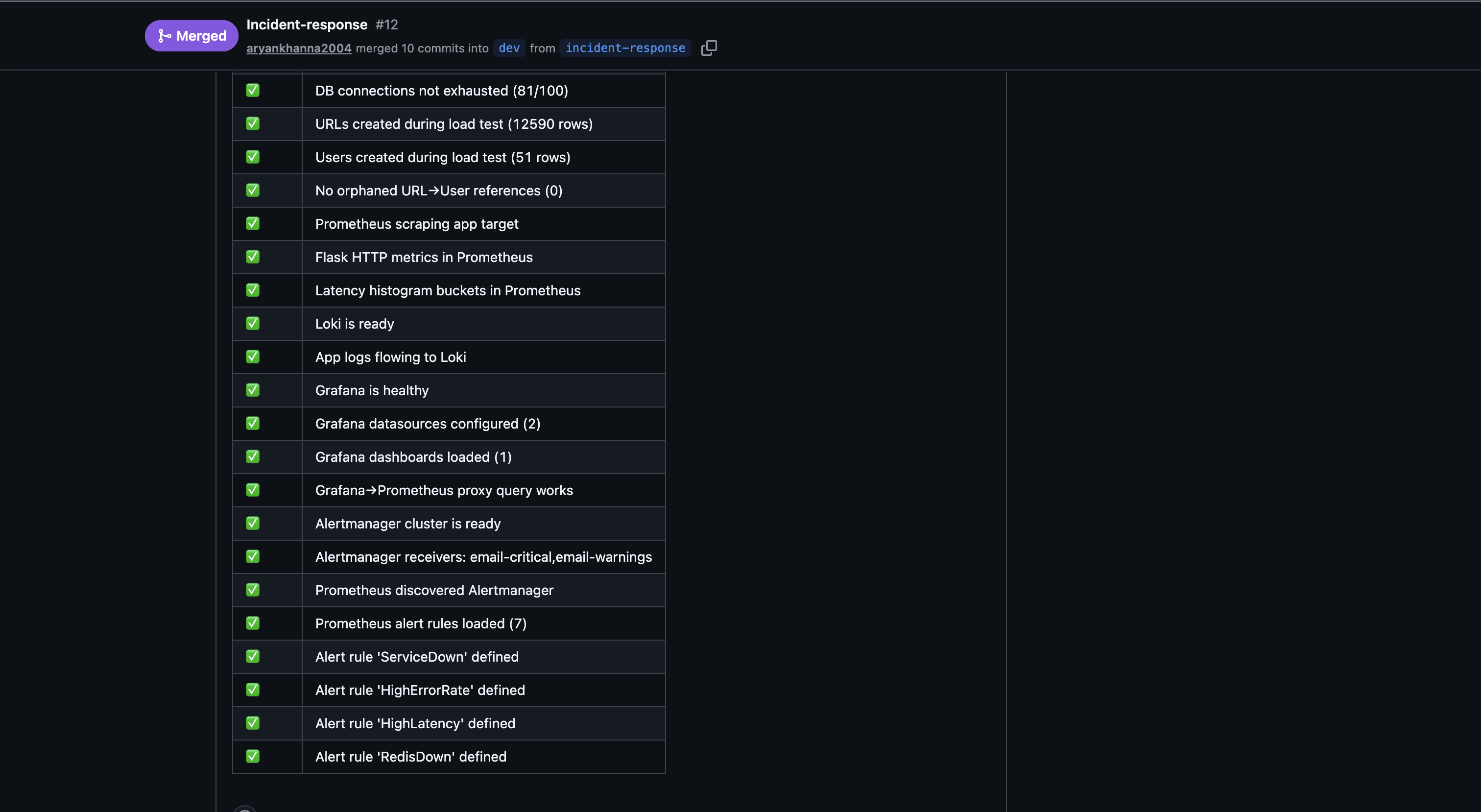The width and height of the screenshot is (1481, 812).
Task: Open aryankhanna2004's profile
Action: [298, 48]
